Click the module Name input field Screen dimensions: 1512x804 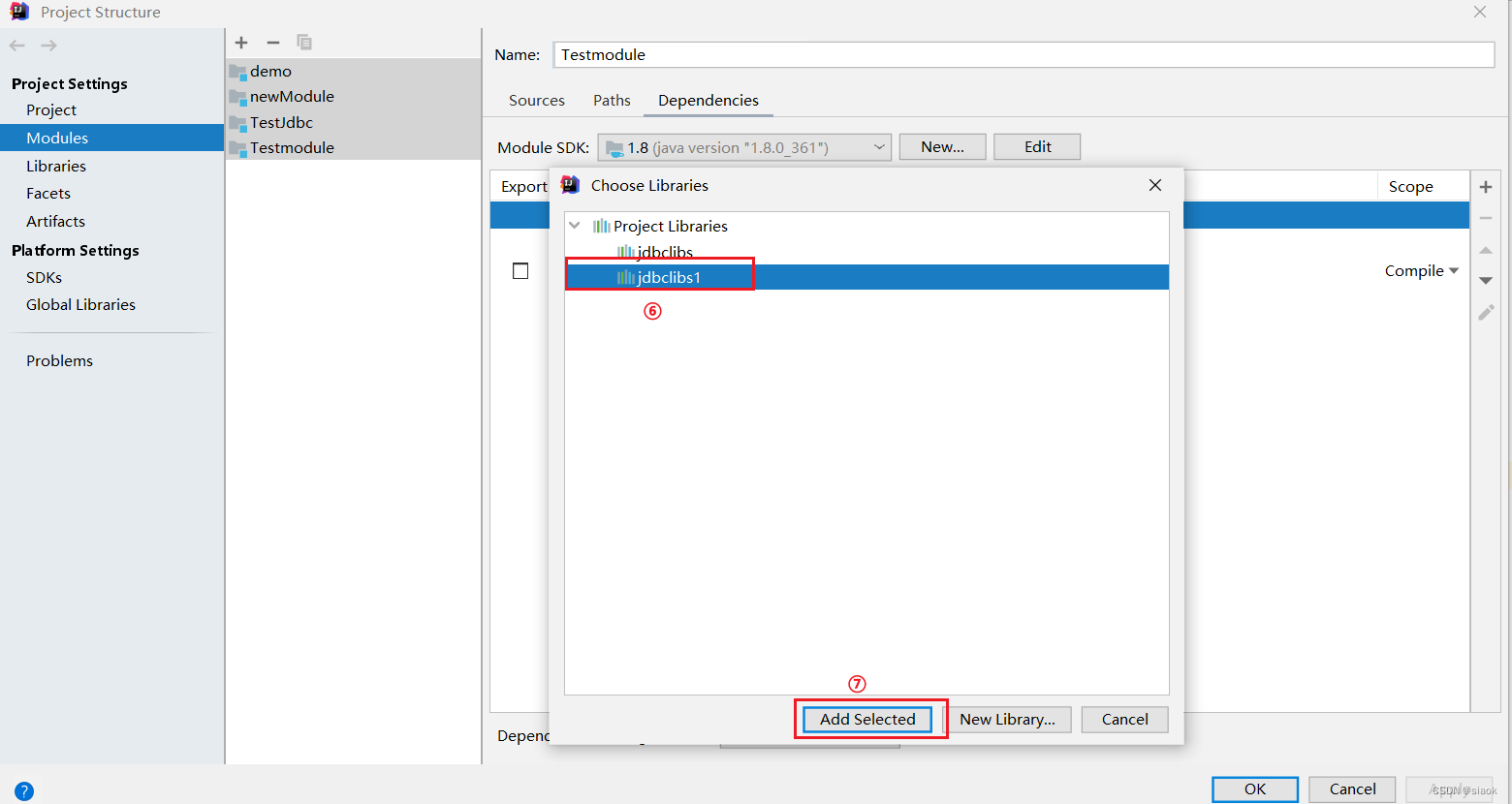[1024, 55]
